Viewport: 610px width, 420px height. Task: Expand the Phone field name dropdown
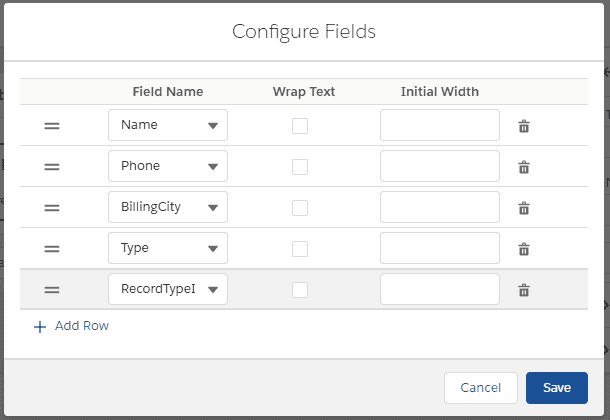point(168,167)
